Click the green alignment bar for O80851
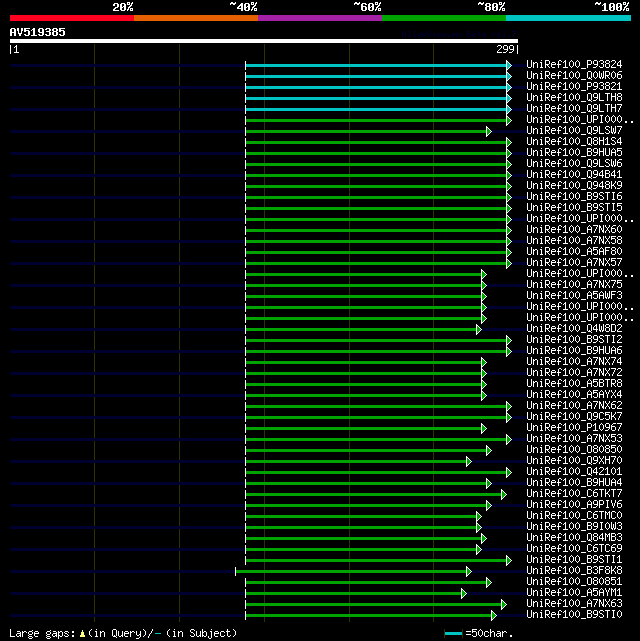The width and height of the screenshot is (640, 641). coord(366,583)
